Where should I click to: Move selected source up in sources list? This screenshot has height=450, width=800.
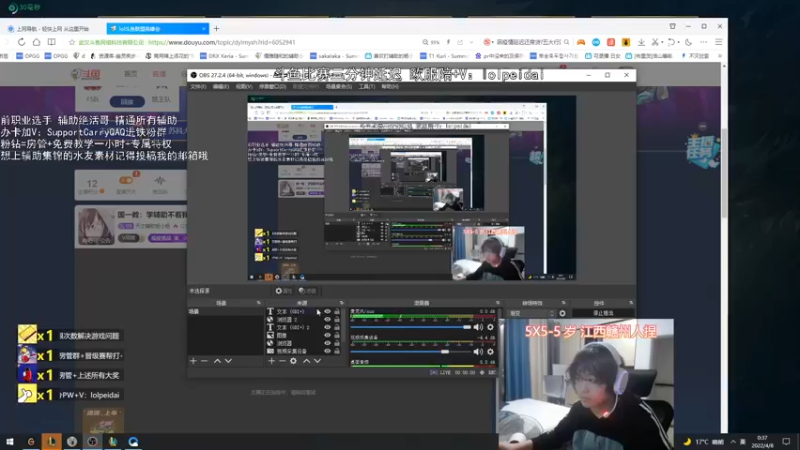pos(307,361)
